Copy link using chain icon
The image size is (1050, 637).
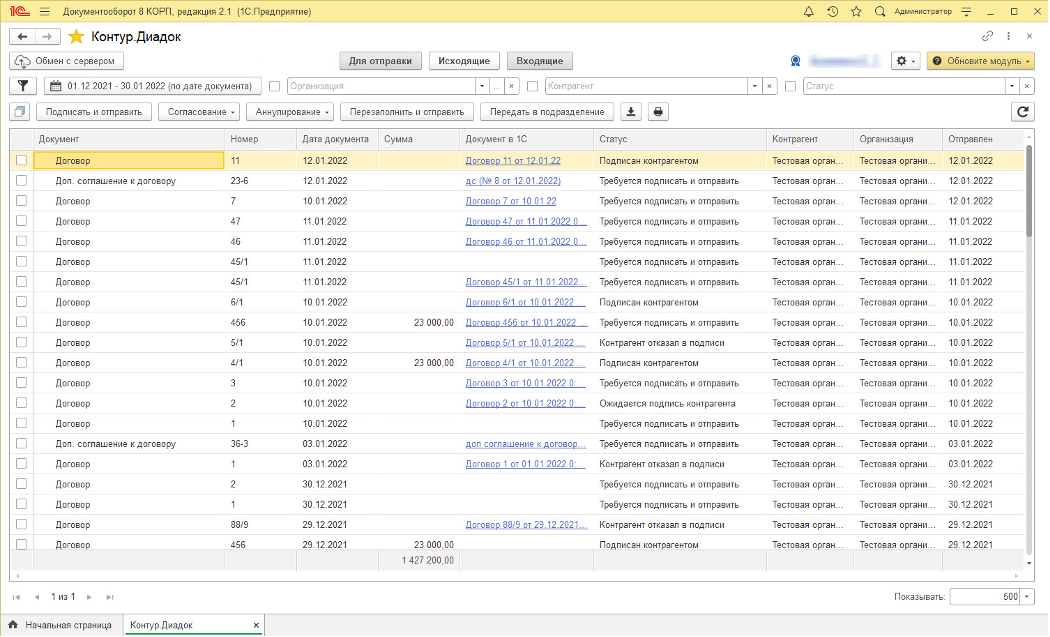click(987, 36)
